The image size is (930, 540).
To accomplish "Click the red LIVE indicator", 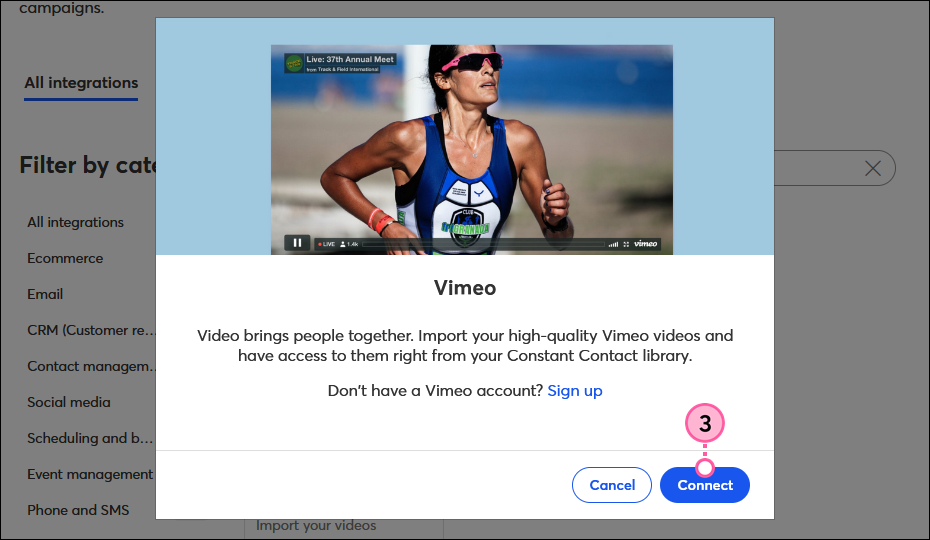I will click(x=326, y=244).
